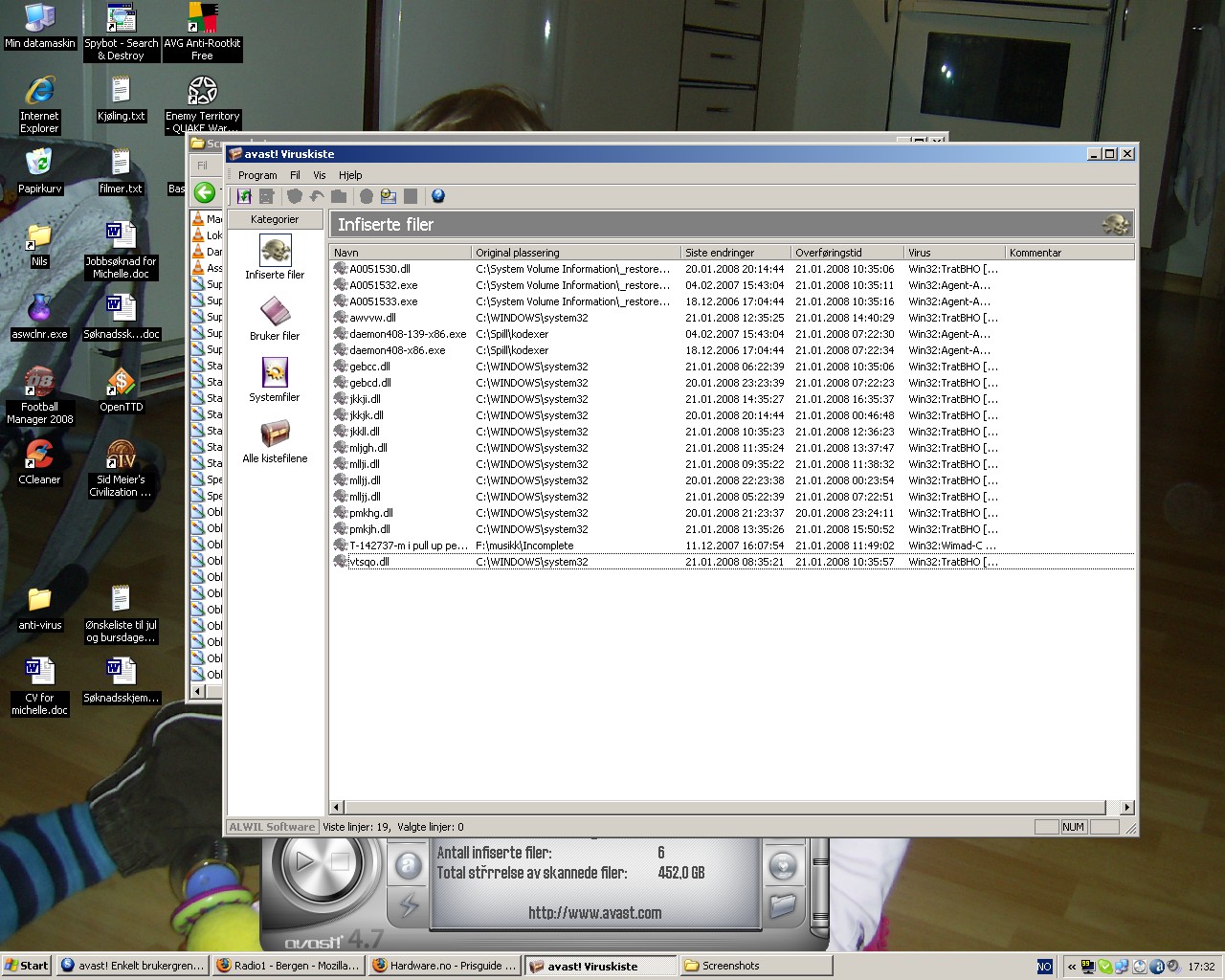1225x980 pixels.
Task: Open the Vis menu
Action: pyautogui.click(x=320, y=175)
